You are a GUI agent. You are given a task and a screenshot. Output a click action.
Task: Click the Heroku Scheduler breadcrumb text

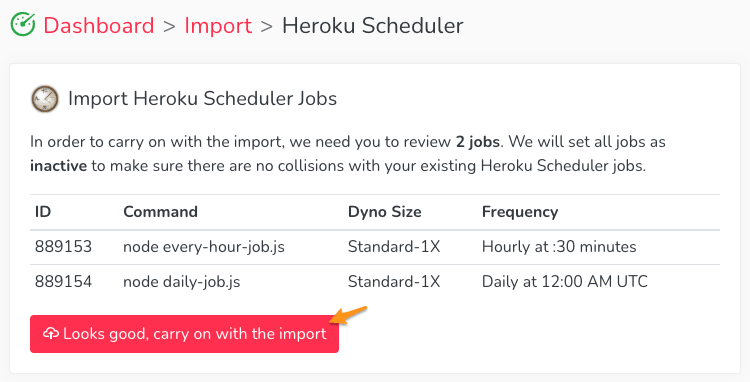pos(373,25)
